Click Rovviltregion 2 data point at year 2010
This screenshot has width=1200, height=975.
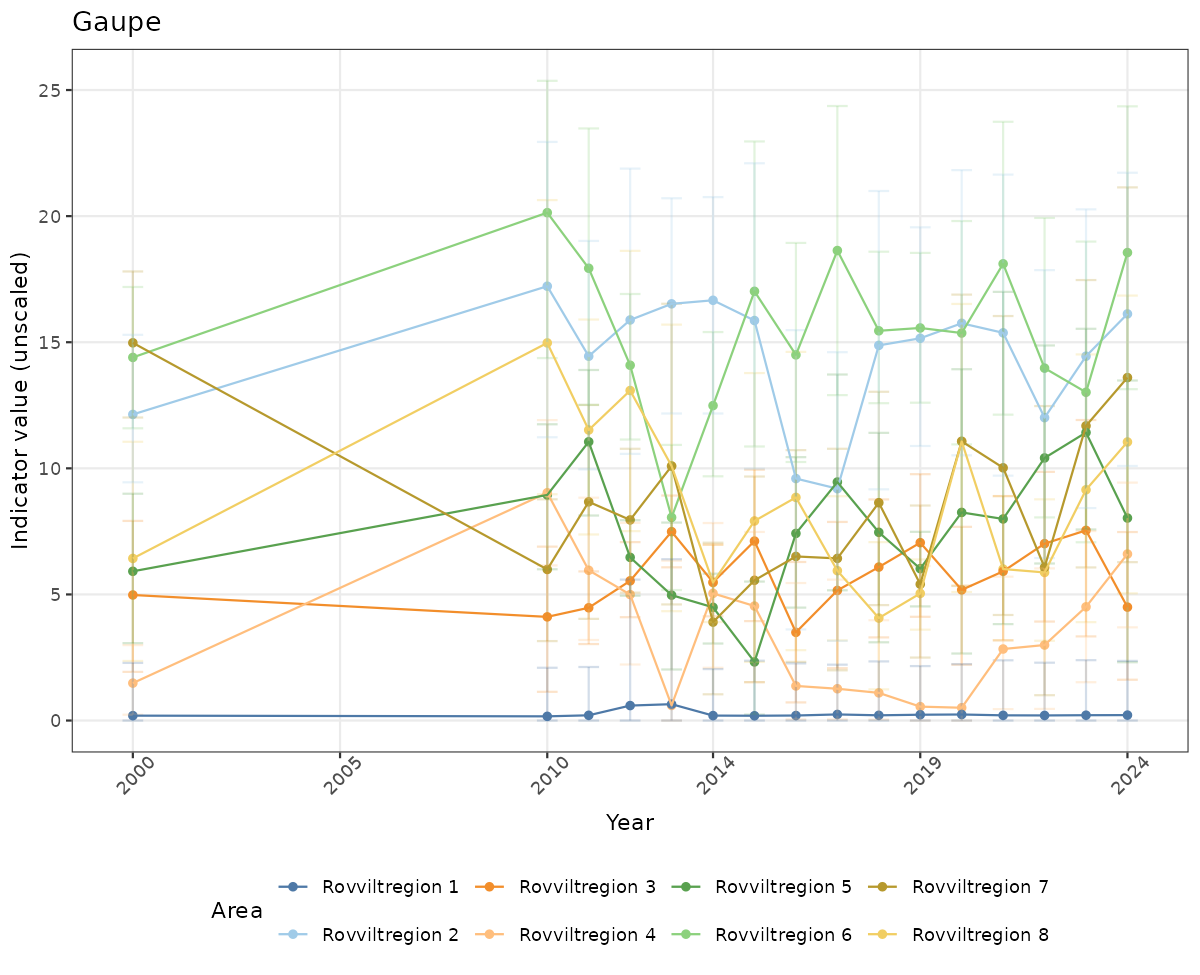tap(547, 286)
